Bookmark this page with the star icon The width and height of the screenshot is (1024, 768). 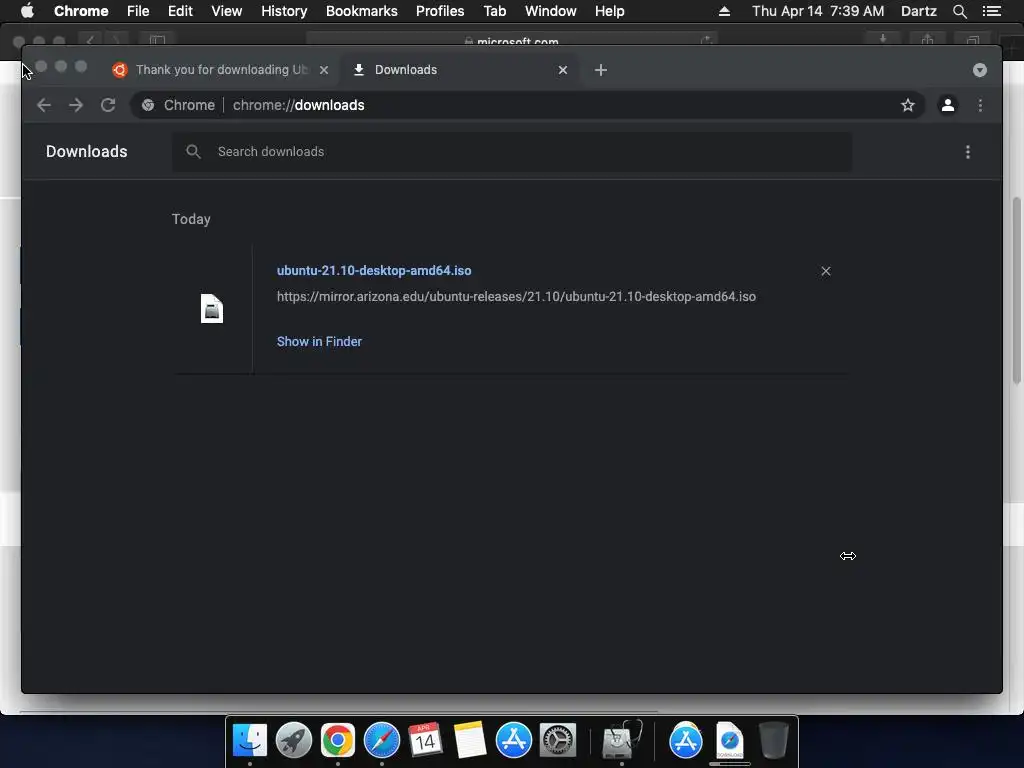pos(908,105)
